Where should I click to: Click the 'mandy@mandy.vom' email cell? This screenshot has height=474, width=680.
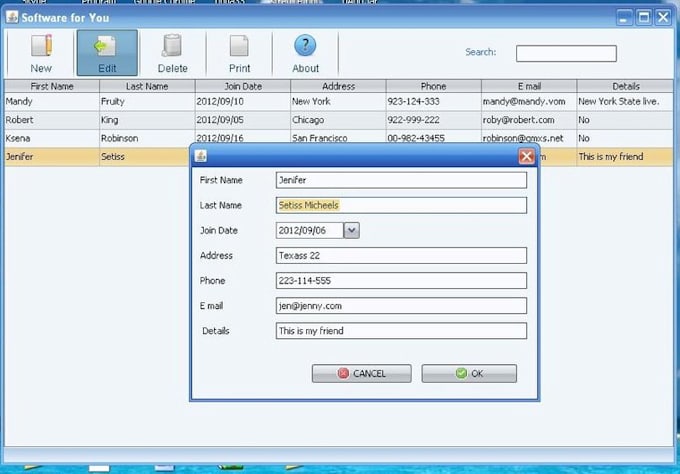click(529, 101)
